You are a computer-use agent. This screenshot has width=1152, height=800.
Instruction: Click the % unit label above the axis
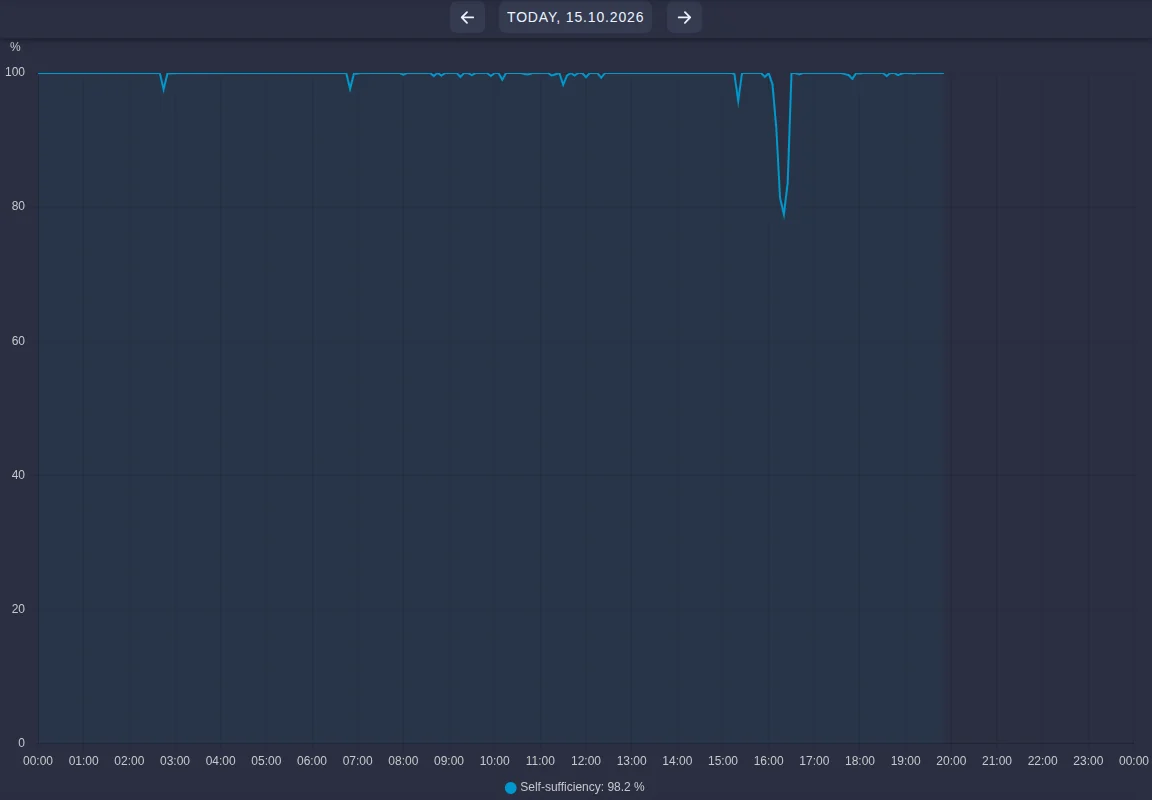click(15, 47)
